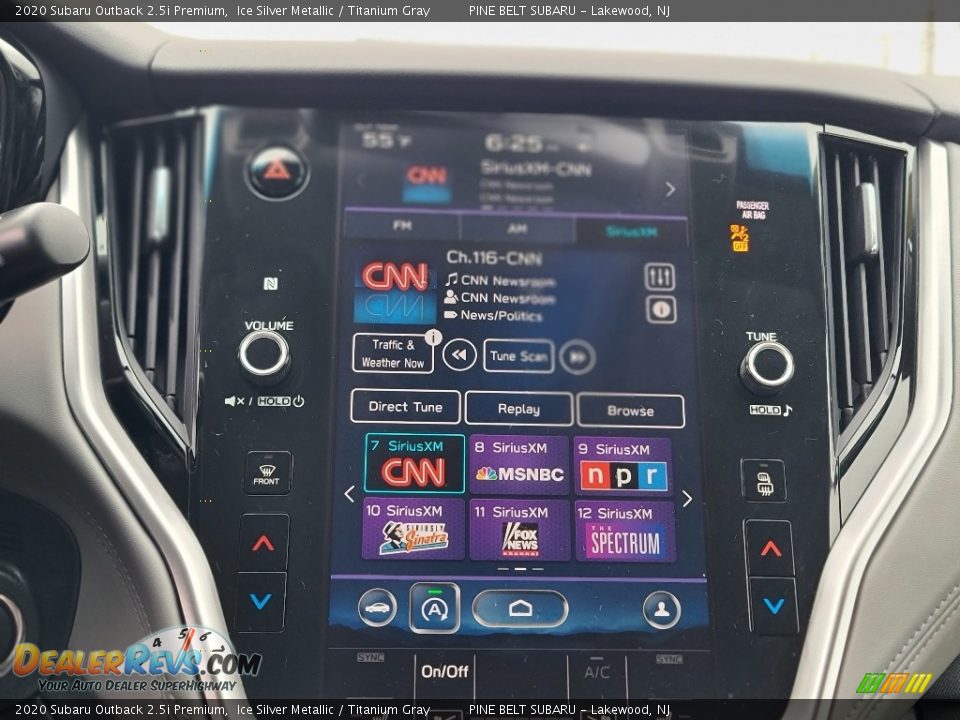Image resolution: width=960 pixels, height=720 pixels.
Task: Tap the Home button
Action: coord(520,609)
